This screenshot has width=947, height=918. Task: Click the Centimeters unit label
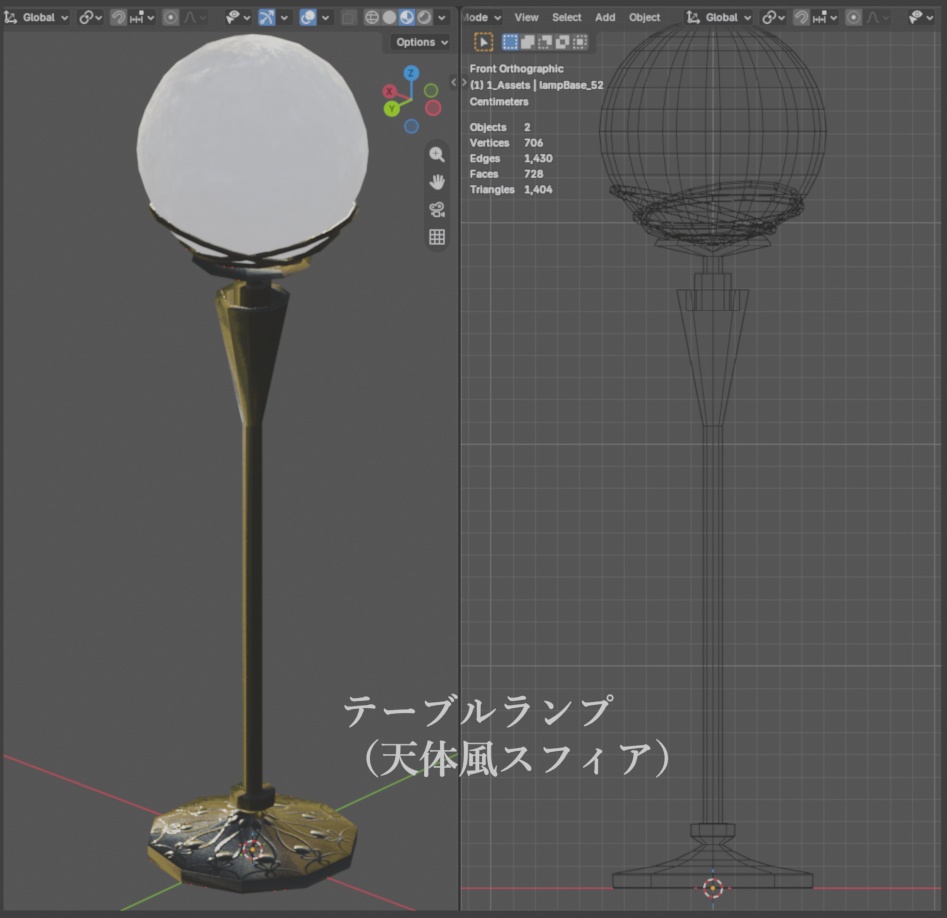click(499, 101)
